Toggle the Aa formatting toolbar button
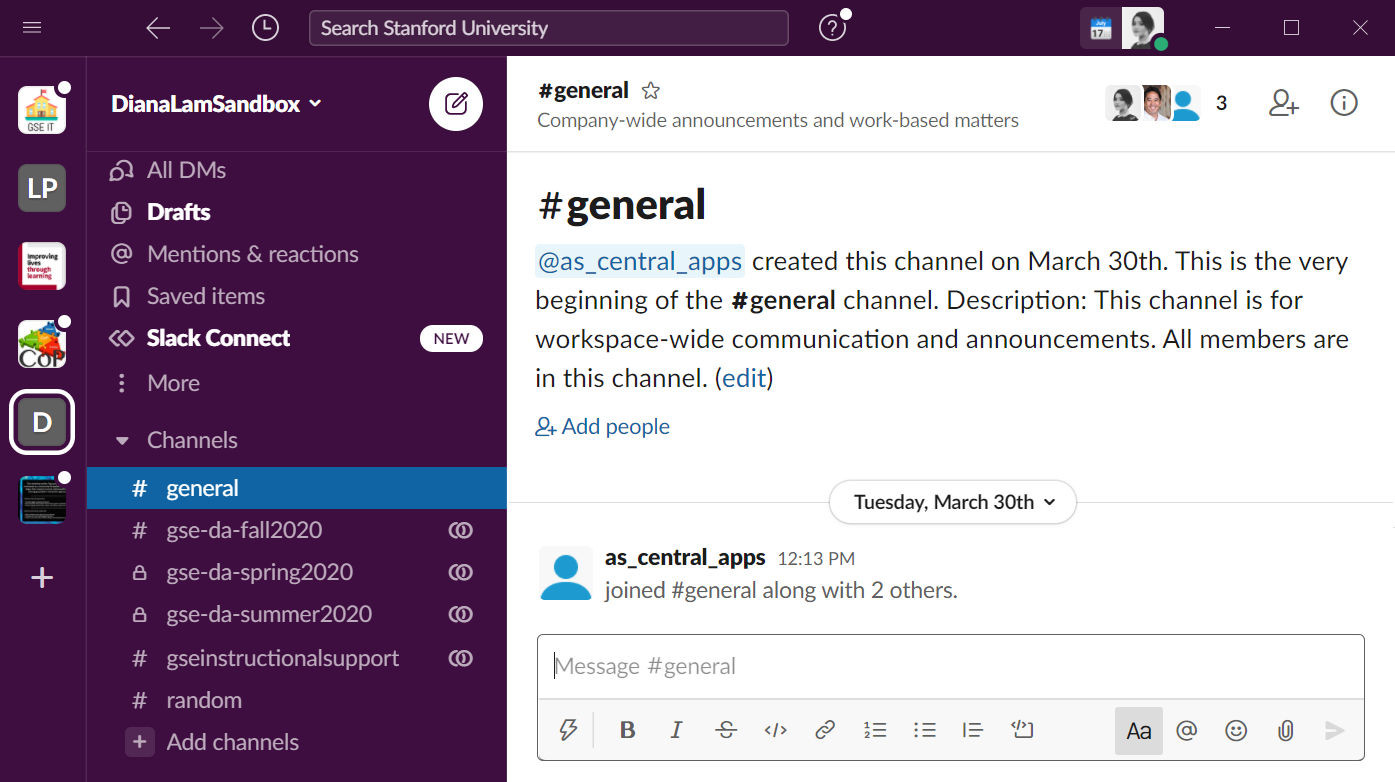This screenshot has height=782, width=1395. [x=1139, y=731]
